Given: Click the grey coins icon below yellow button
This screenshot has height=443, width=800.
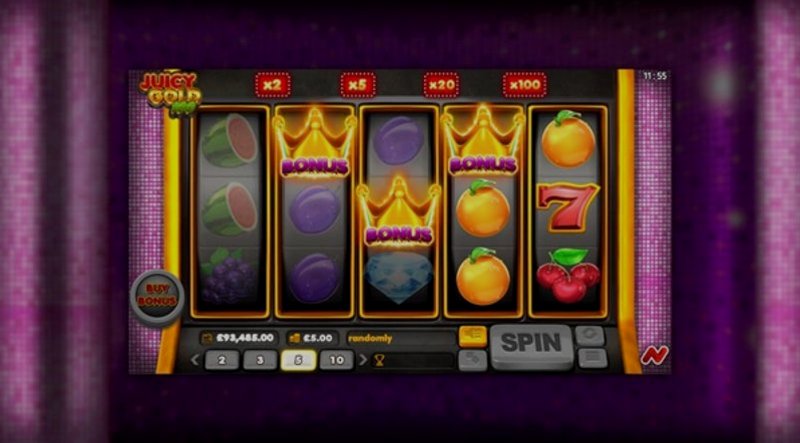Looking at the screenshot, I should click(472, 360).
